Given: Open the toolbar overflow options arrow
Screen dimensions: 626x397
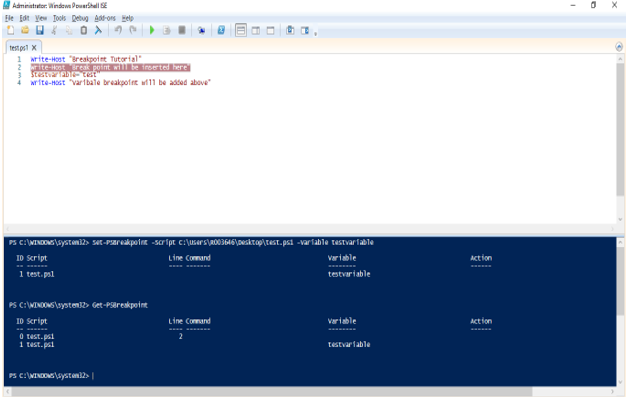Looking at the screenshot, I should coord(315,34).
